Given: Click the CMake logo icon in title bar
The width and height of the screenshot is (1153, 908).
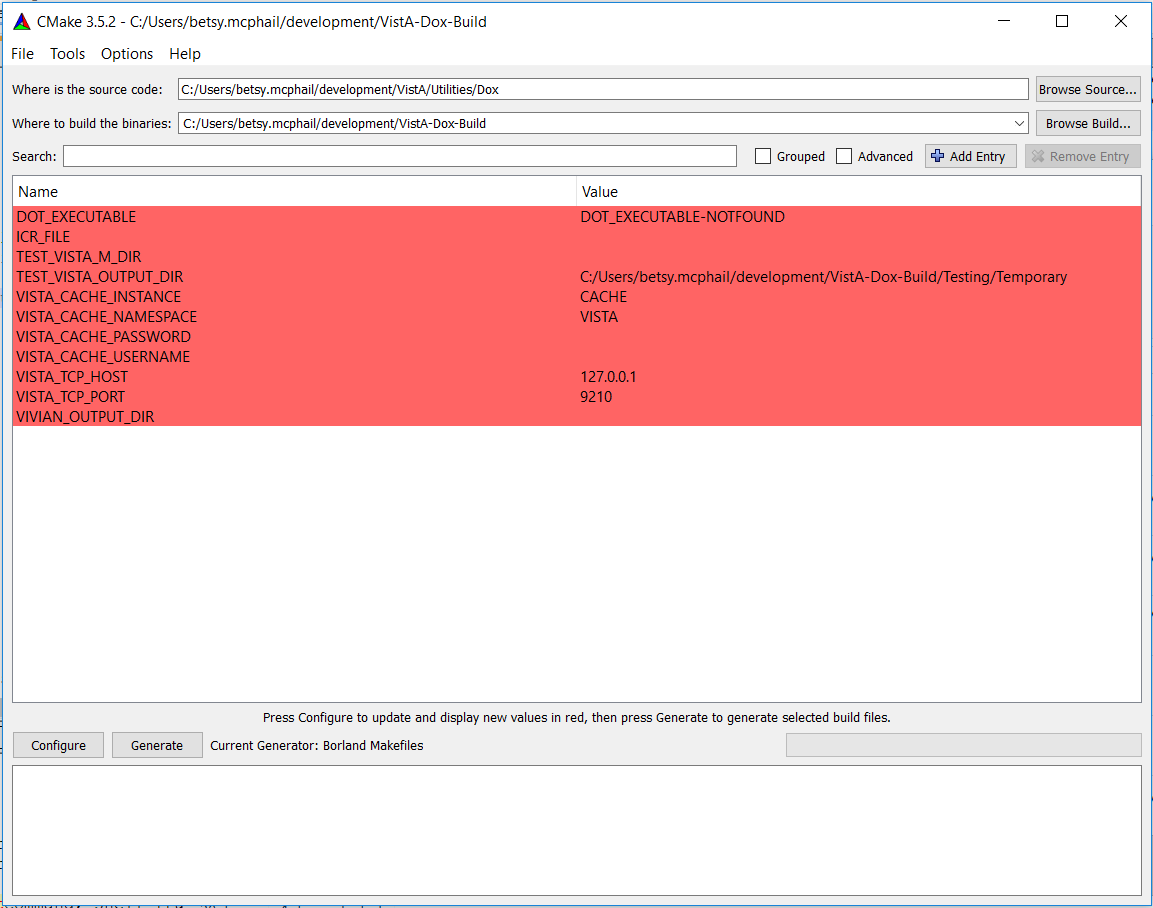Looking at the screenshot, I should pos(21,21).
